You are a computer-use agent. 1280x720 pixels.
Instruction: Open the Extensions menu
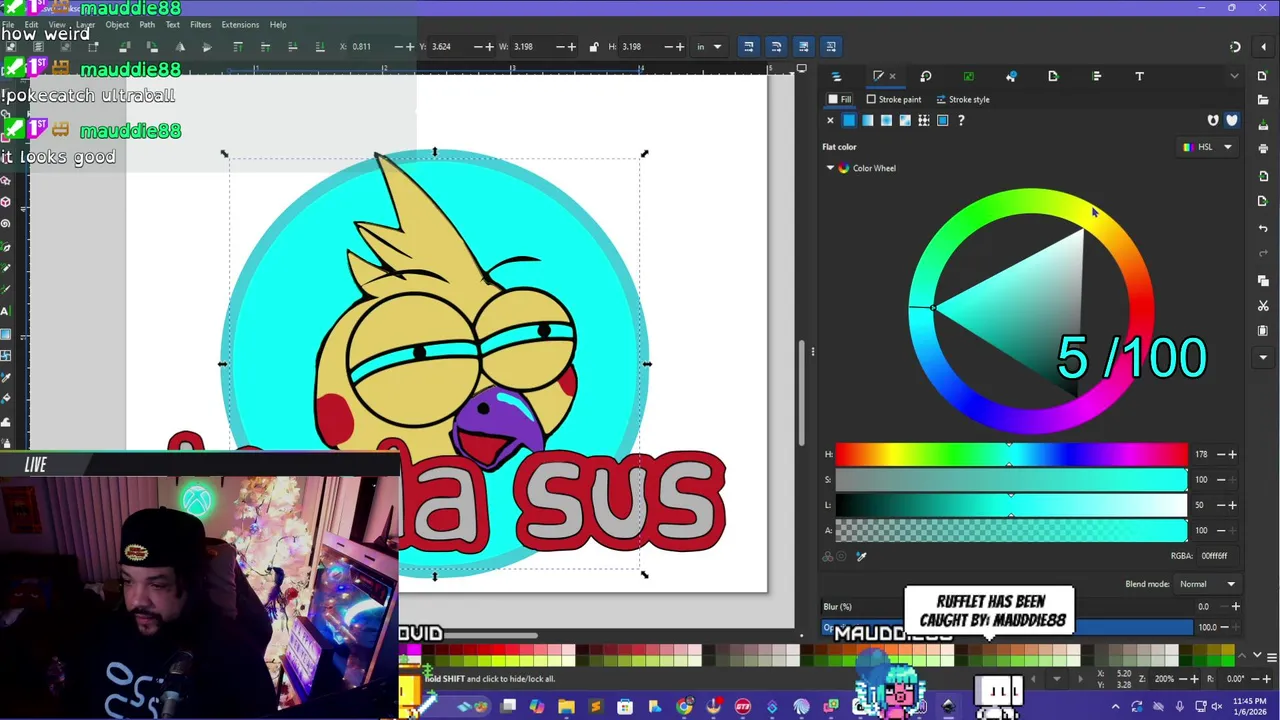[240, 25]
